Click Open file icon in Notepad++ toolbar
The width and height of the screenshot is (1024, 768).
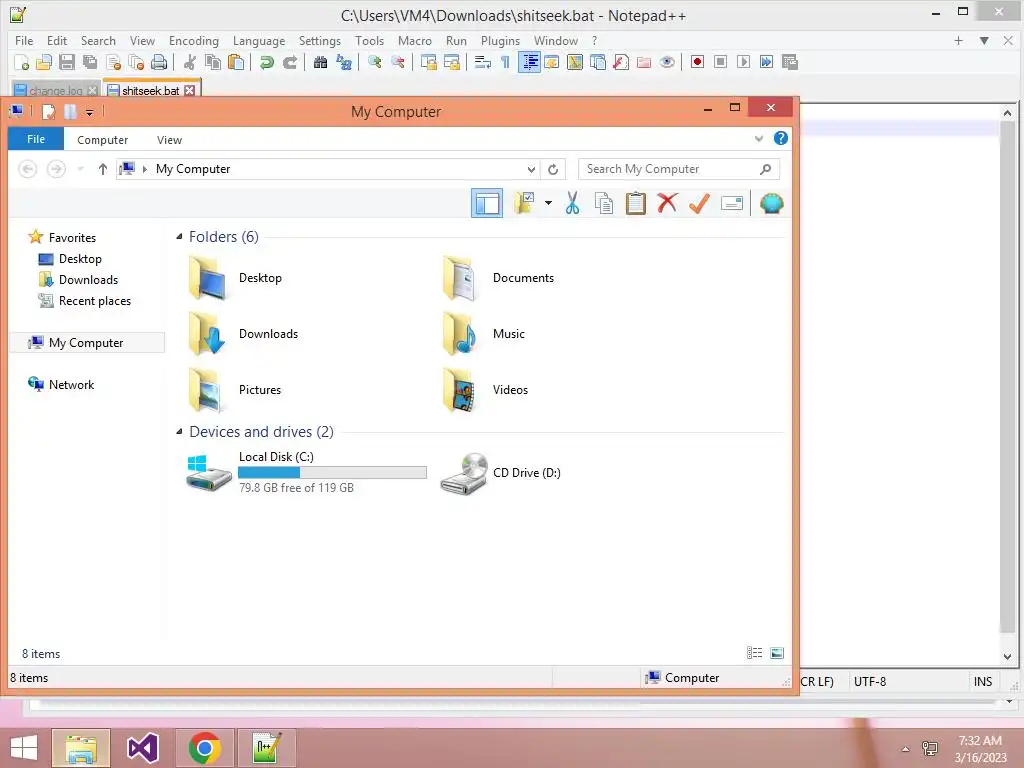point(44,62)
